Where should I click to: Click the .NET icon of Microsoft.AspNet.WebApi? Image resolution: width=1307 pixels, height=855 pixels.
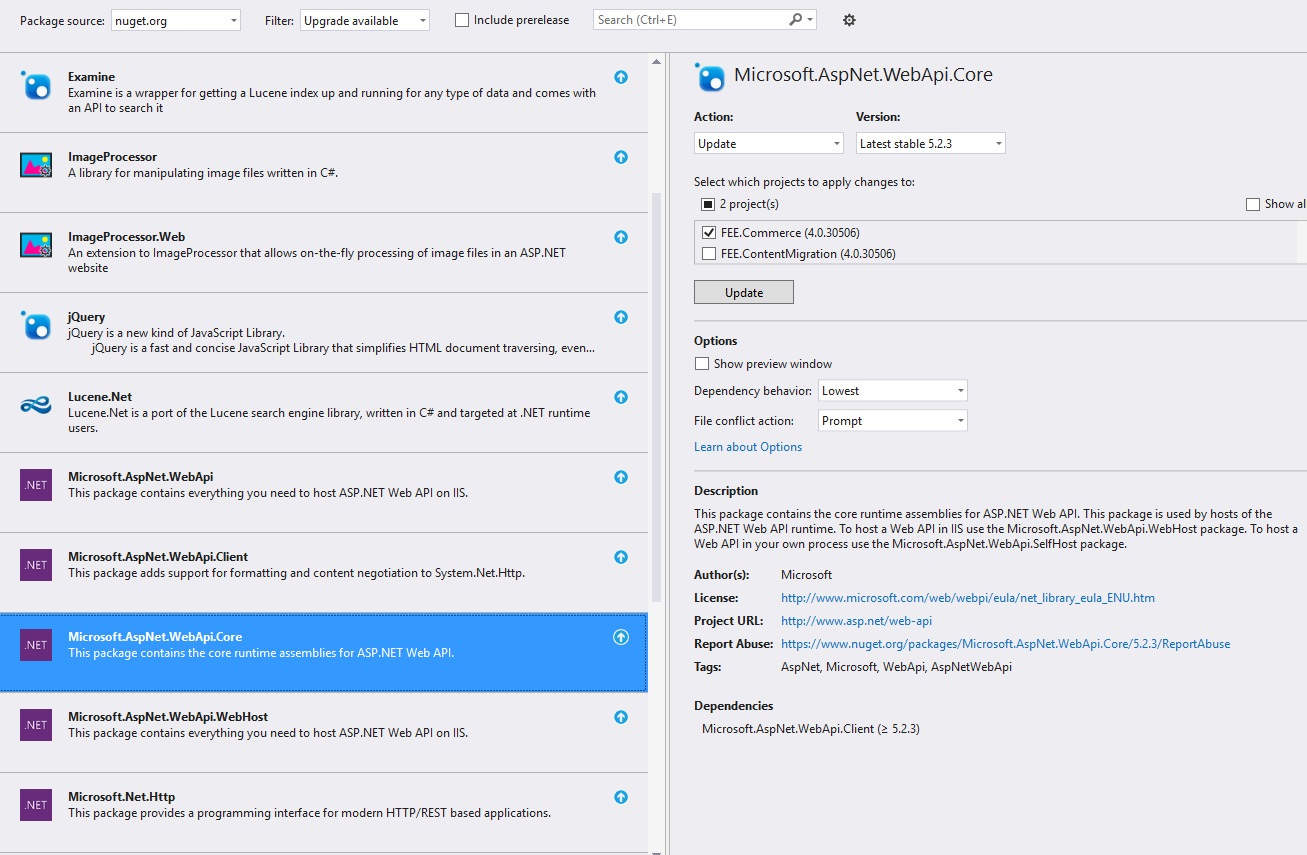pos(36,485)
